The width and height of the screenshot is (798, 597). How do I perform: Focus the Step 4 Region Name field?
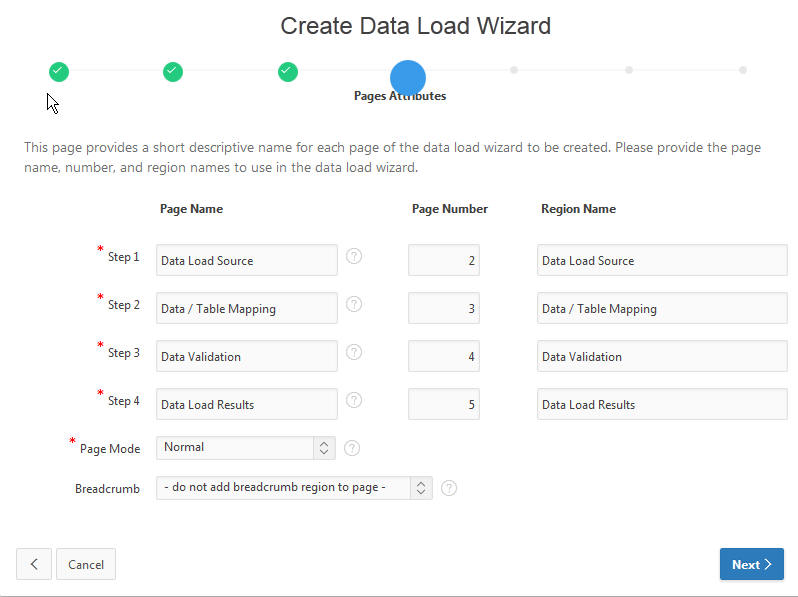click(x=661, y=405)
